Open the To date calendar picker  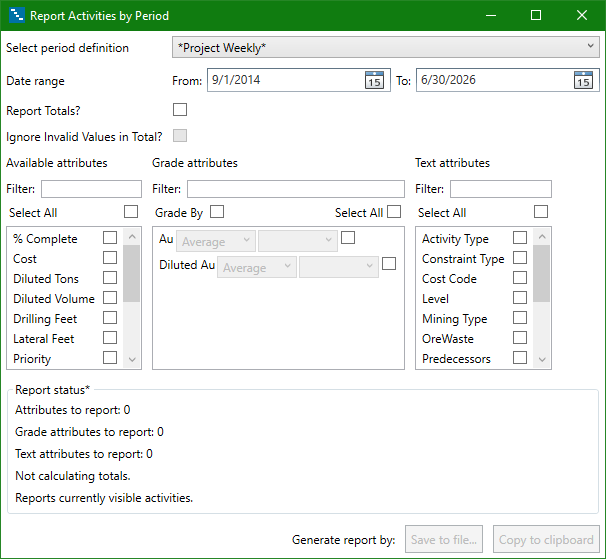(x=583, y=81)
